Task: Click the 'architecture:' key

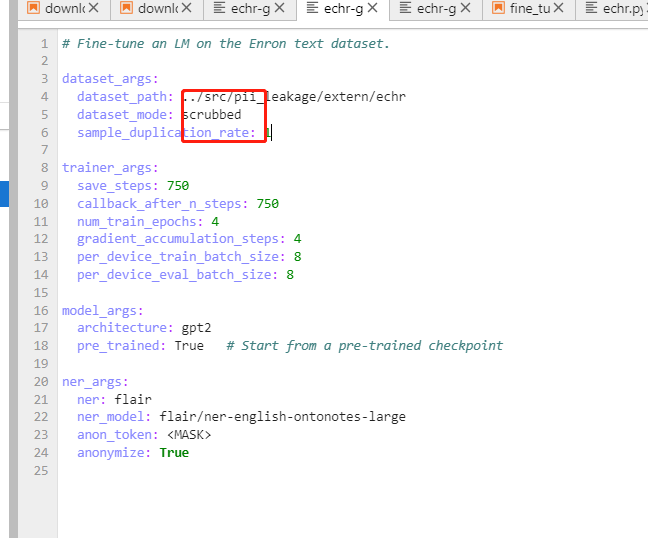Action: (125, 328)
